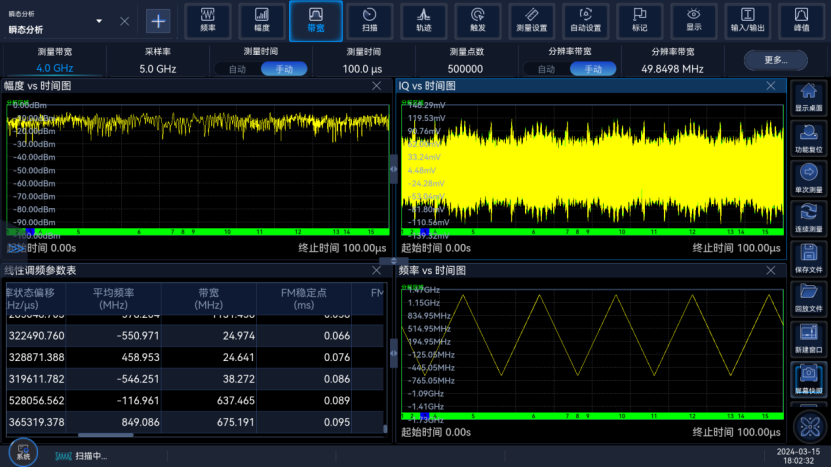Click the 峰值 (Peak) search icon

coord(802,20)
